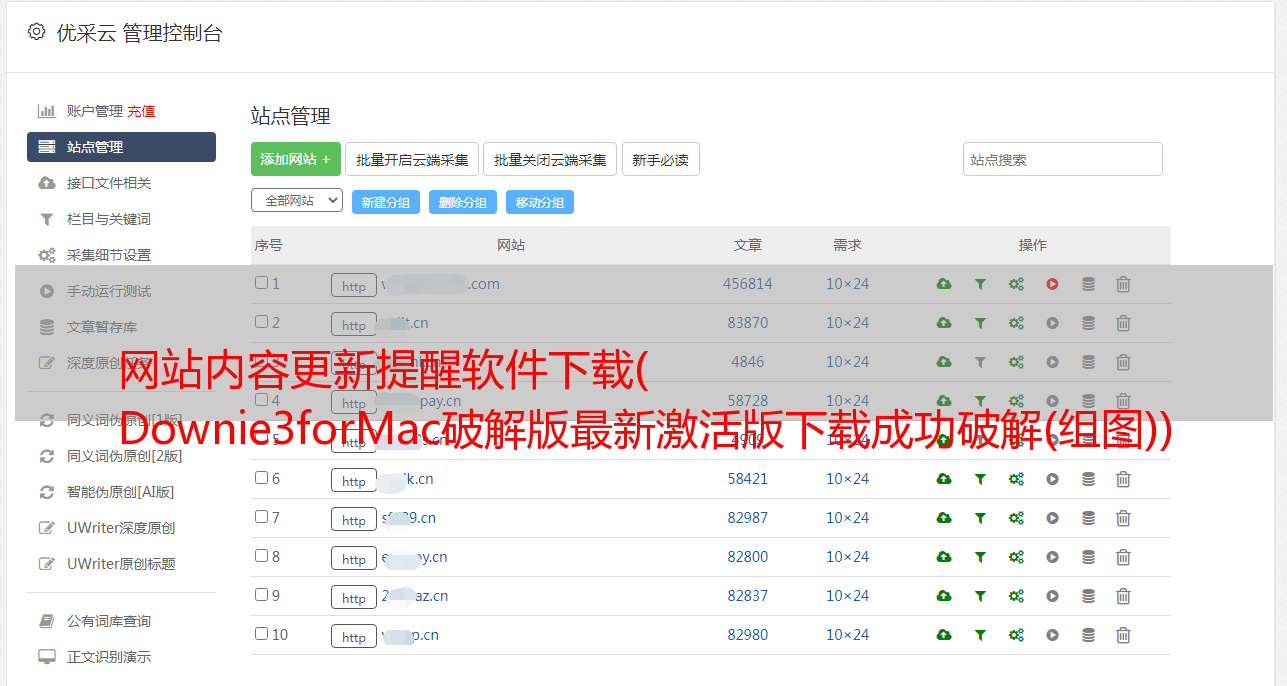Click filter icon in row with 456814 articles
This screenshot has width=1287, height=686.
(x=980, y=284)
